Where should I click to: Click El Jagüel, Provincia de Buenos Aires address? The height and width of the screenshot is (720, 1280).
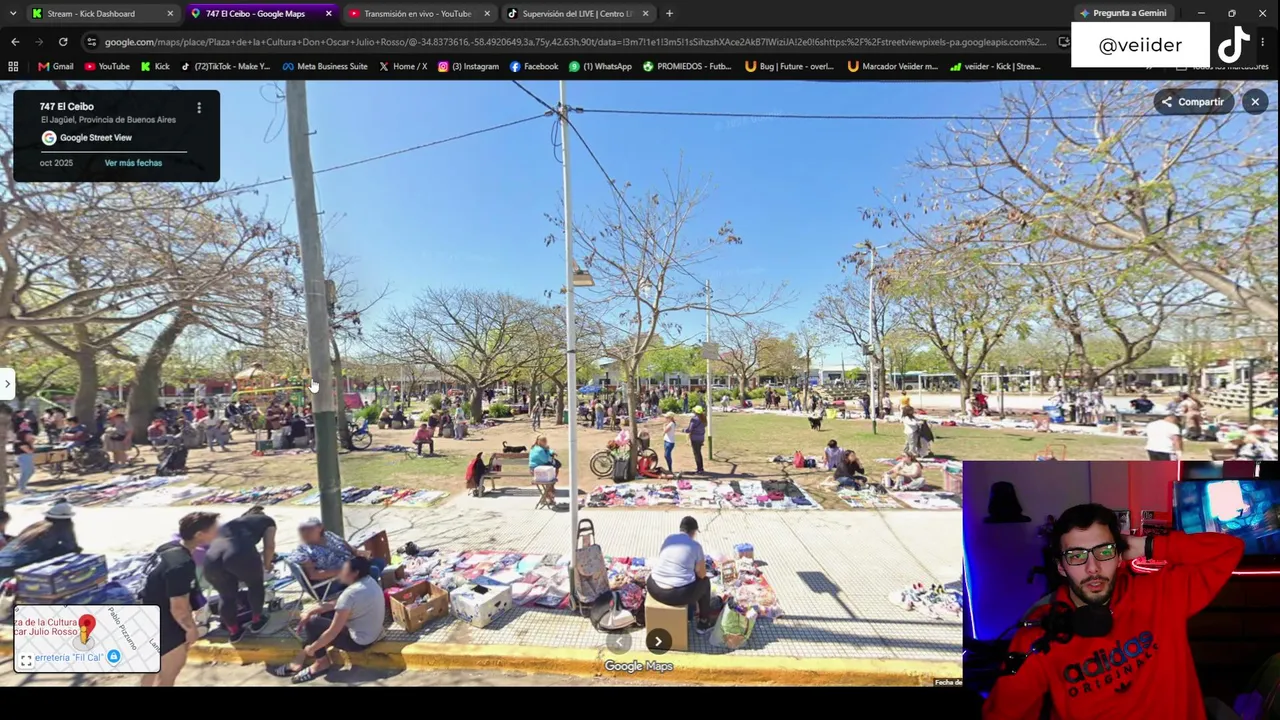(x=108, y=120)
